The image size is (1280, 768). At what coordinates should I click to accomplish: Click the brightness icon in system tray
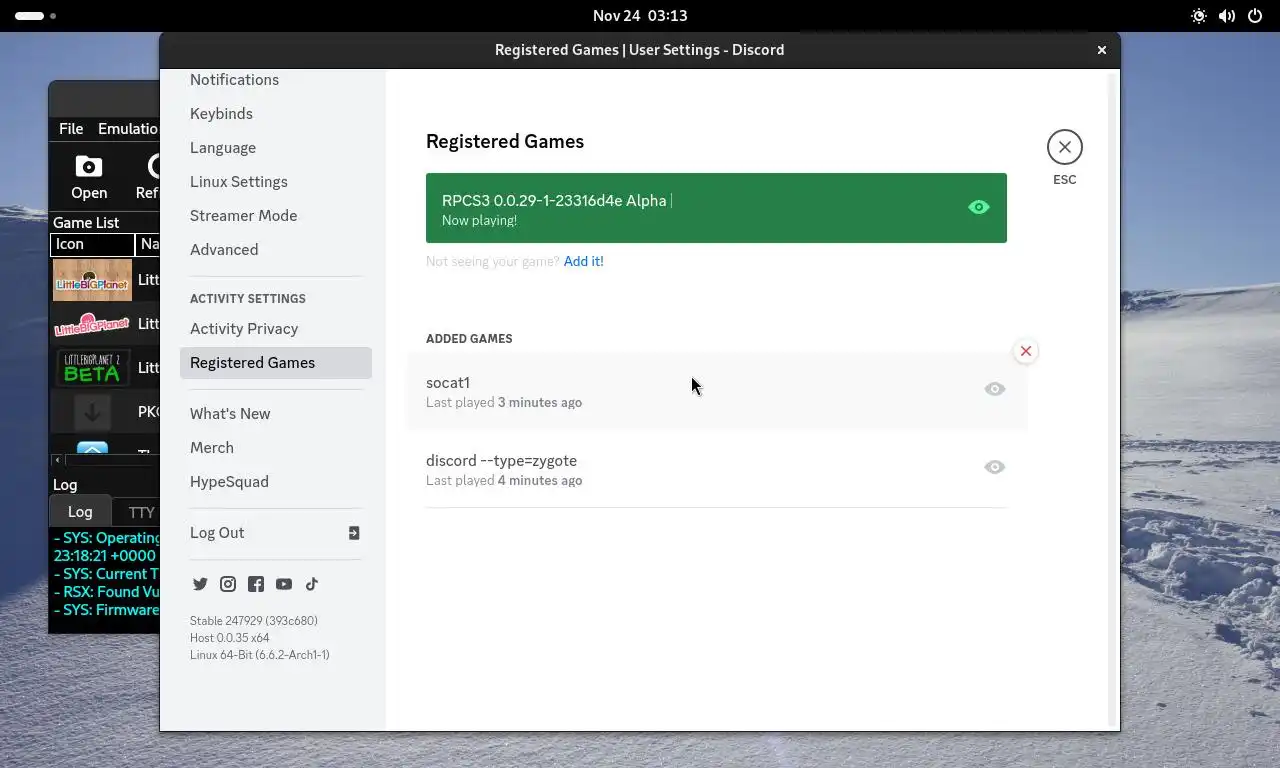click(1199, 16)
